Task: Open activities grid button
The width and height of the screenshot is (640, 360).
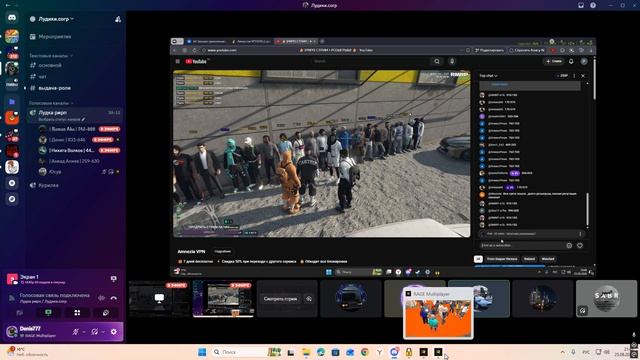Action: pyautogui.click(x=77, y=313)
